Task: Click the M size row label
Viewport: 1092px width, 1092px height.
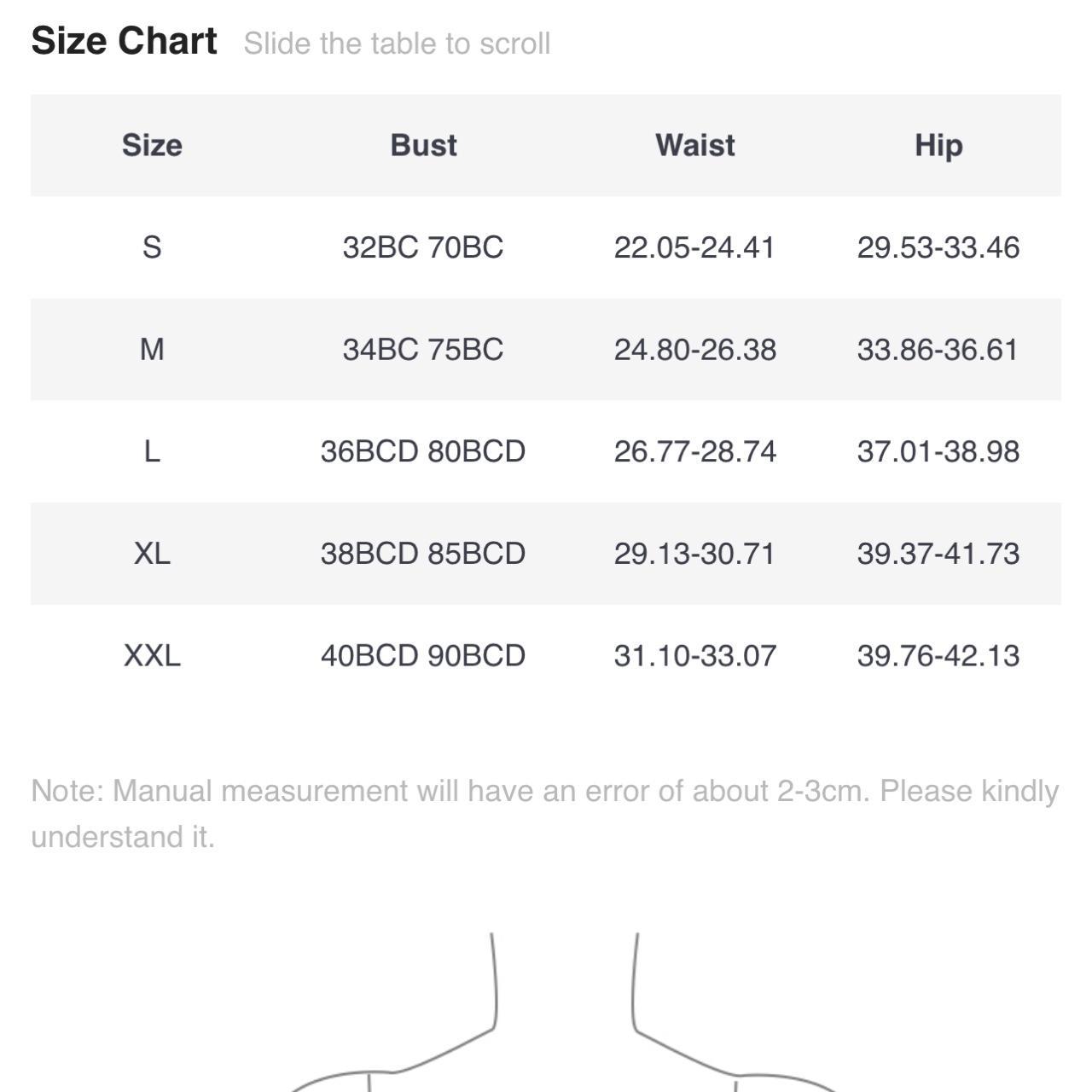Action: [x=152, y=349]
